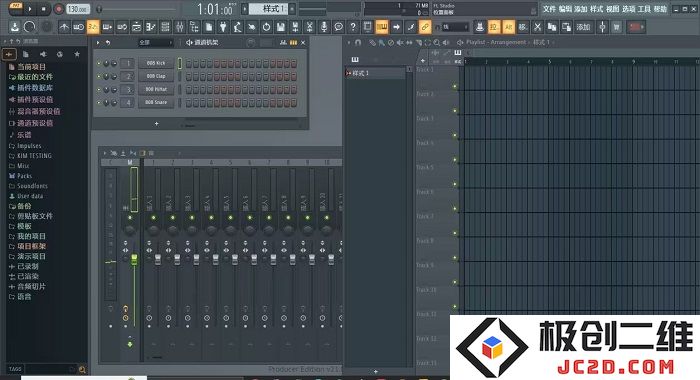Click the transport Play button
Viewport: 700px width, 380px height.
30,8
